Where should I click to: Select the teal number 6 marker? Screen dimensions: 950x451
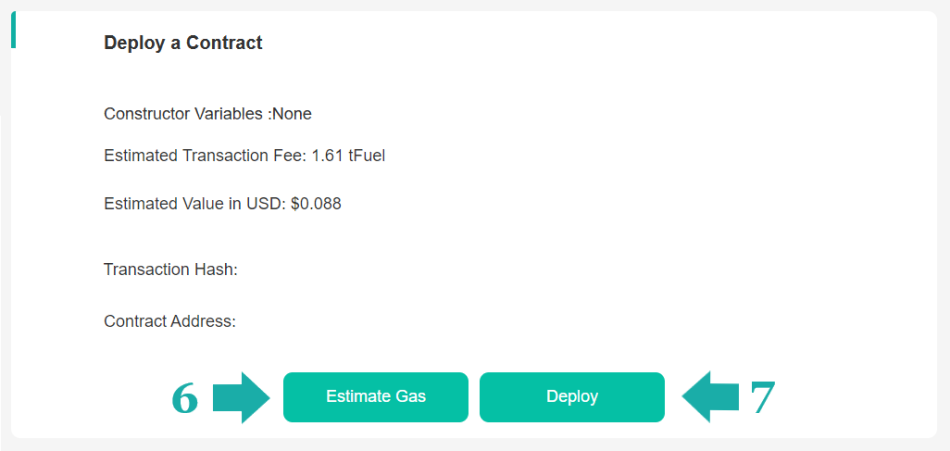185,399
